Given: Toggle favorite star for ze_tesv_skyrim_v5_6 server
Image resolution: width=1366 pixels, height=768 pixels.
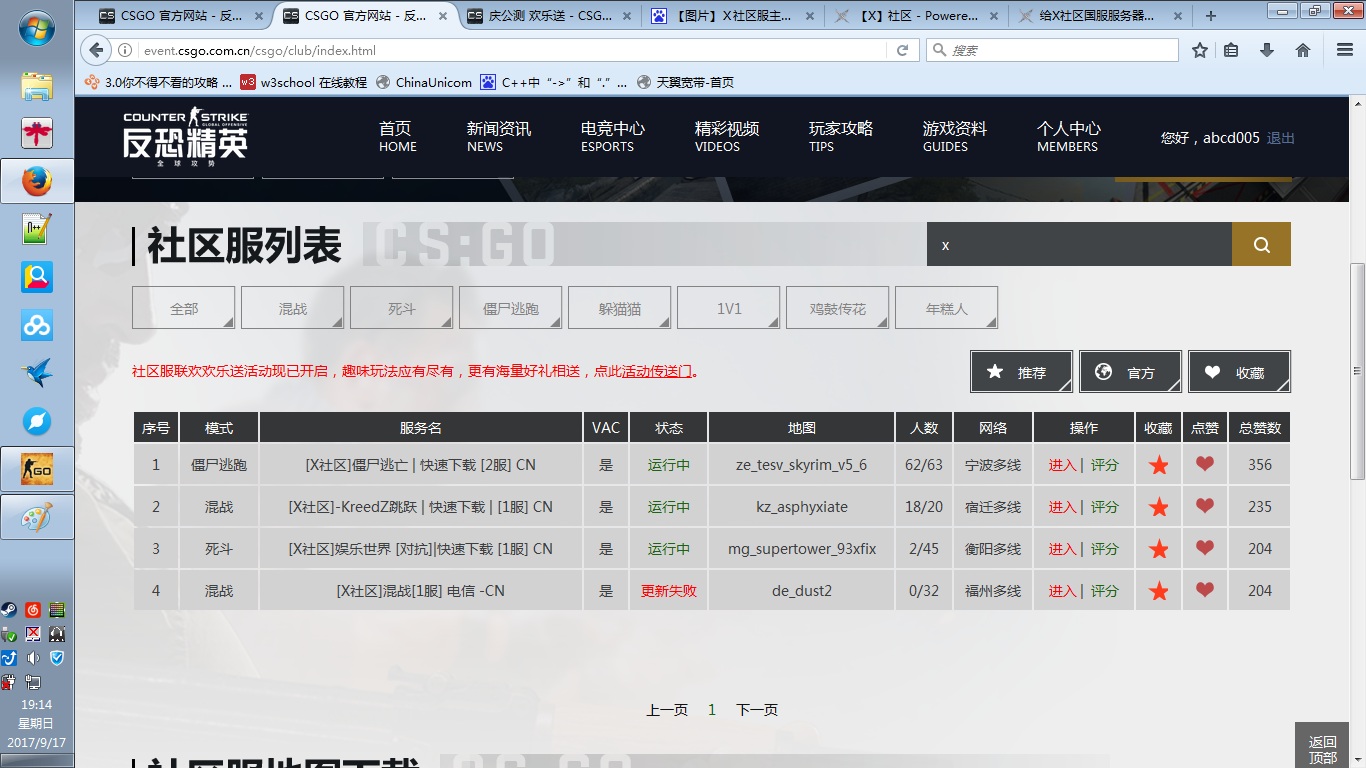Looking at the screenshot, I should (1158, 465).
